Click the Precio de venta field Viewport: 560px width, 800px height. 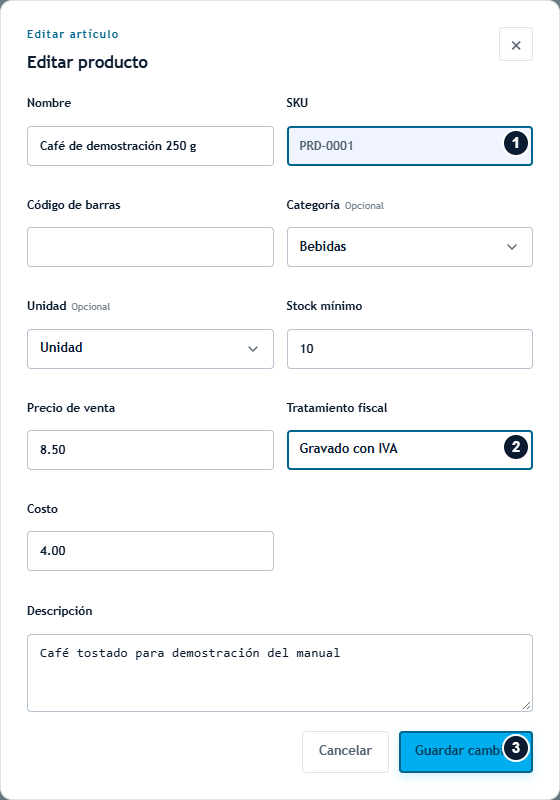pyautogui.click(x=150, y=449)
